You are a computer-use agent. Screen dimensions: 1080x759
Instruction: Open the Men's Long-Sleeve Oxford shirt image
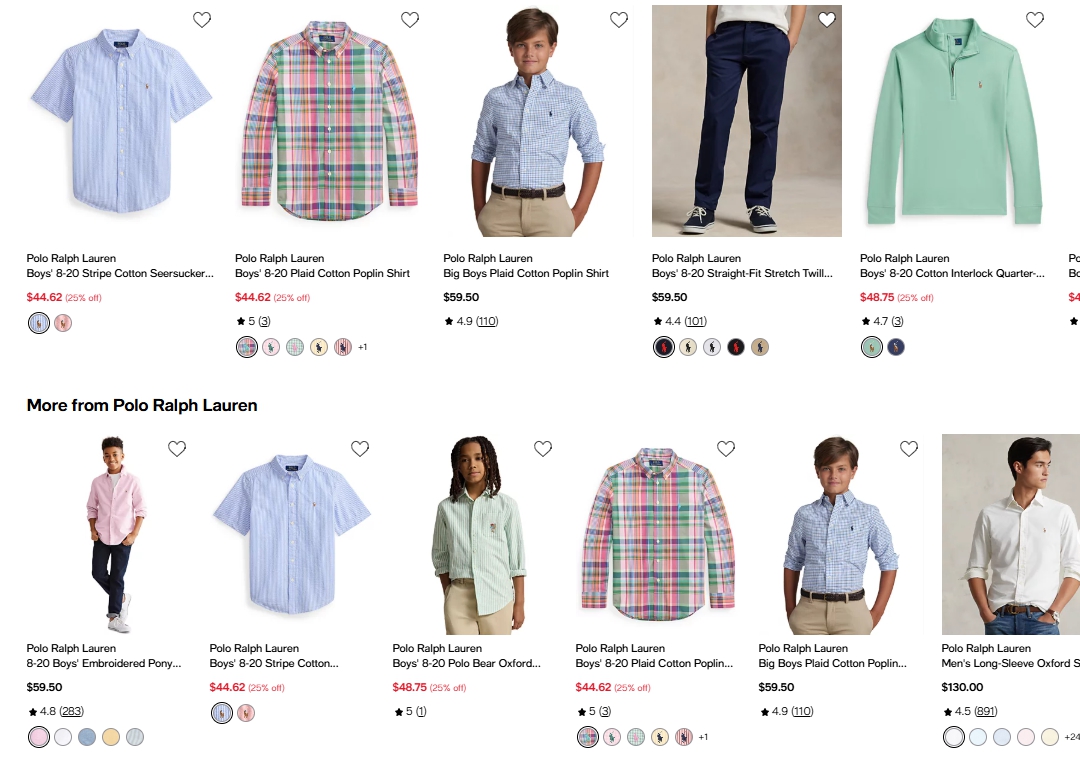pos(1010,534)
